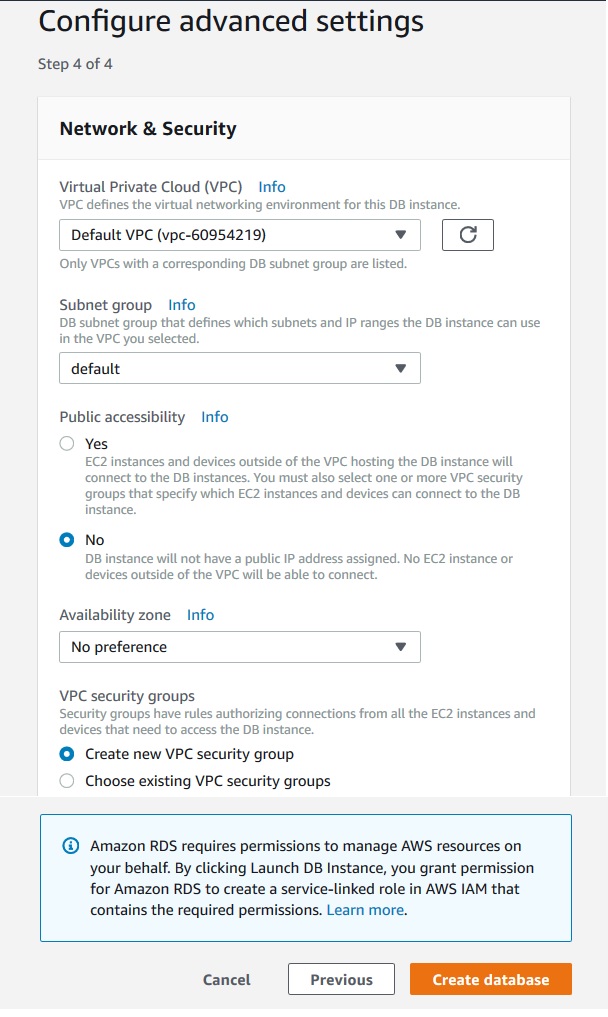Open Info link next to Virtual Private Cloud
This screenshot has width=608, height=1017.
click(272, 187)
